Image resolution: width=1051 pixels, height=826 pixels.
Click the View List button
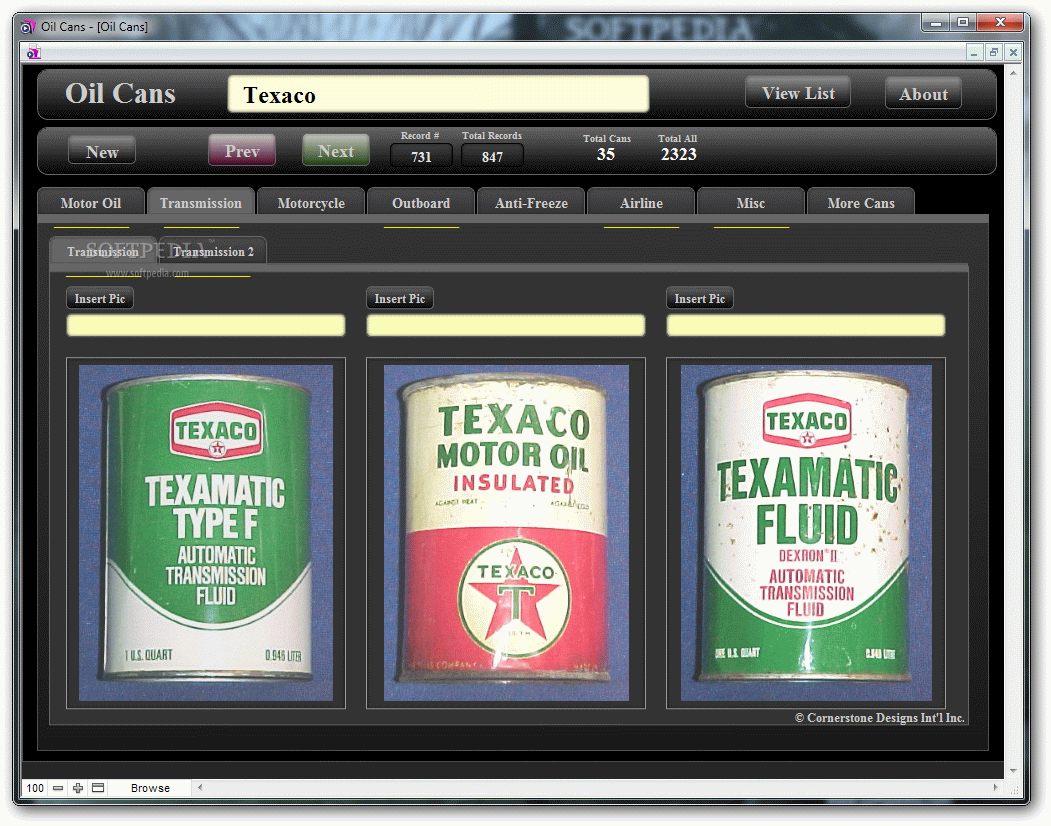798,93
